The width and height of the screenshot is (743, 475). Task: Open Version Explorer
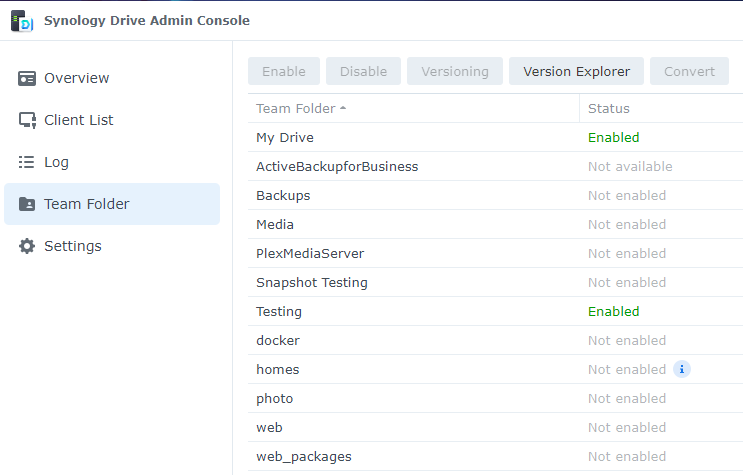point(576,71)
